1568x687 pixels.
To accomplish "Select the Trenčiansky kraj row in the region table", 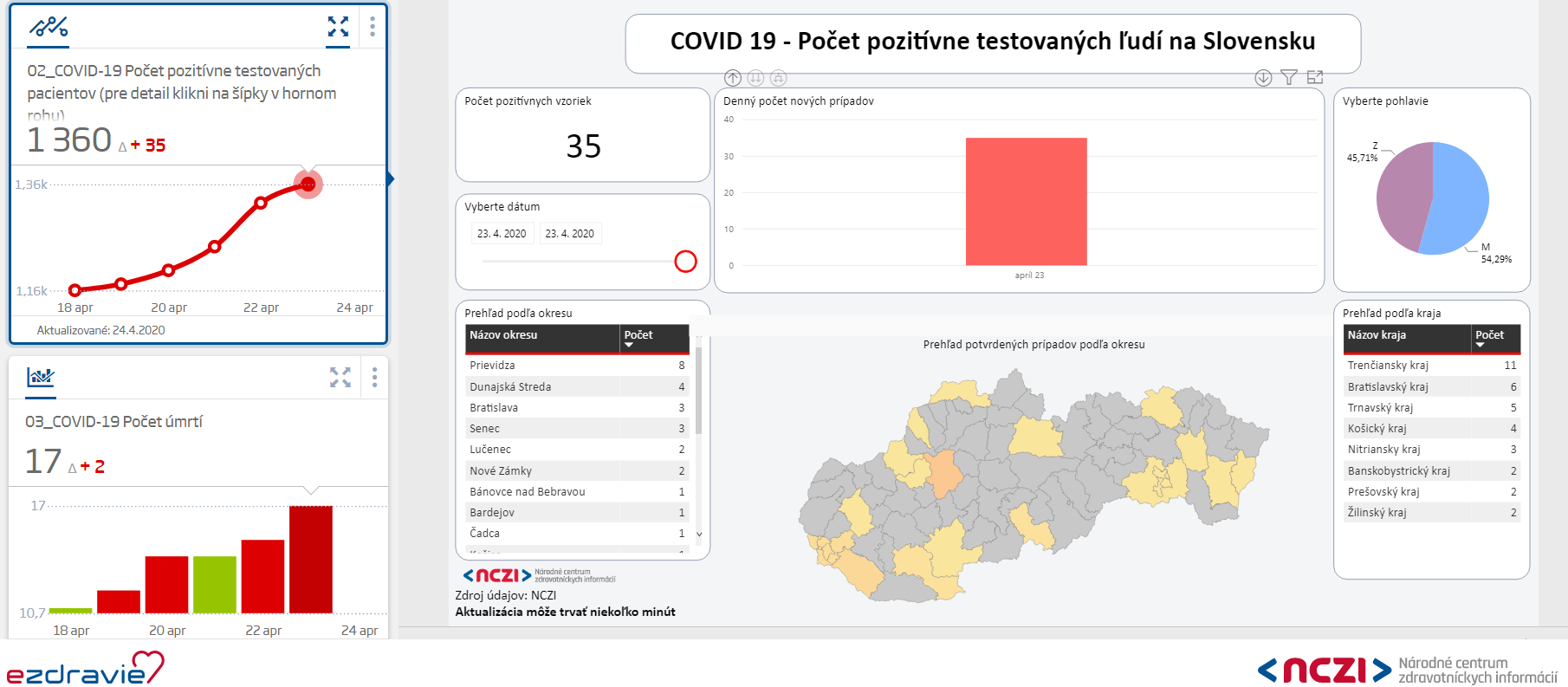I will pos(1388,366).
